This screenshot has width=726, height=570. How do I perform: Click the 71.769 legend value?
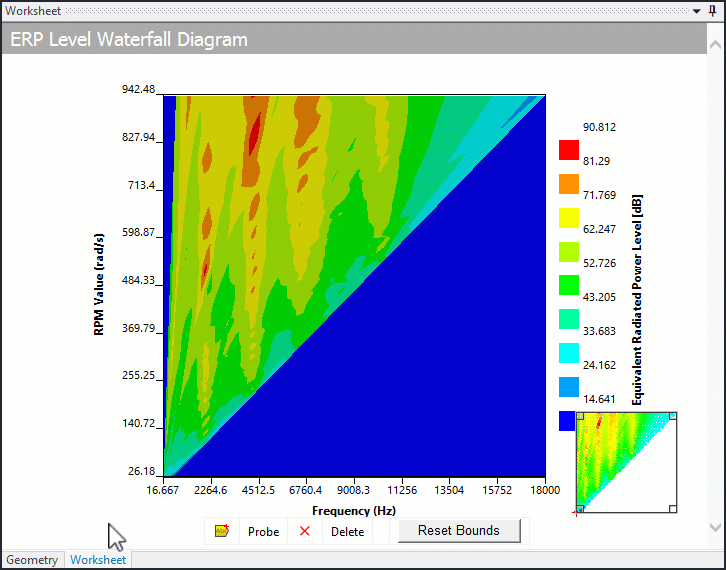tap(600, 195)
